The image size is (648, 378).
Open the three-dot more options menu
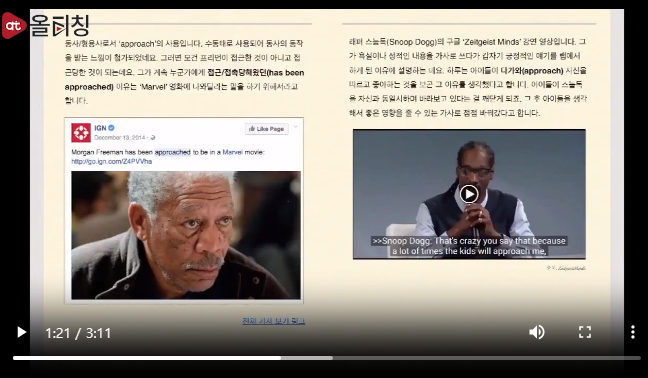(x=632, y=332)
